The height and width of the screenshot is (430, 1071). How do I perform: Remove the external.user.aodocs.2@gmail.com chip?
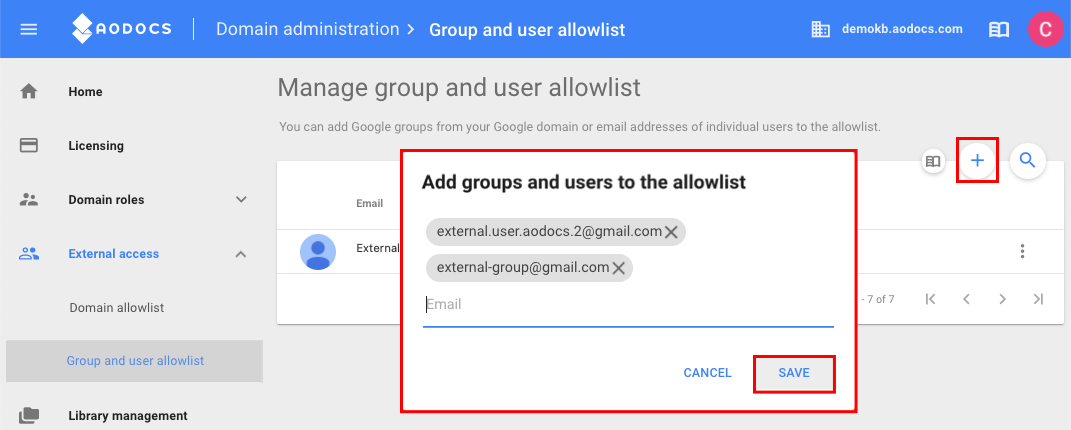tap(671, 233)
